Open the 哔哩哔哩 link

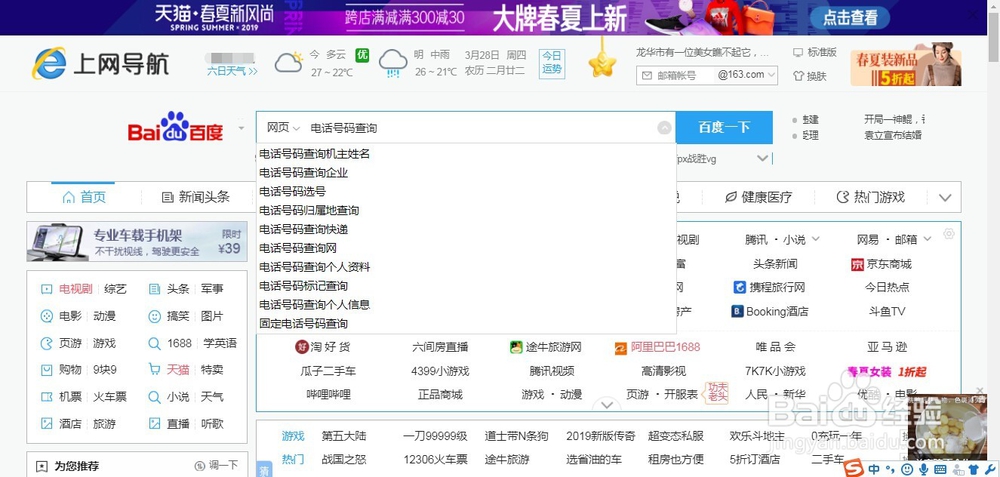coord(328,395)
